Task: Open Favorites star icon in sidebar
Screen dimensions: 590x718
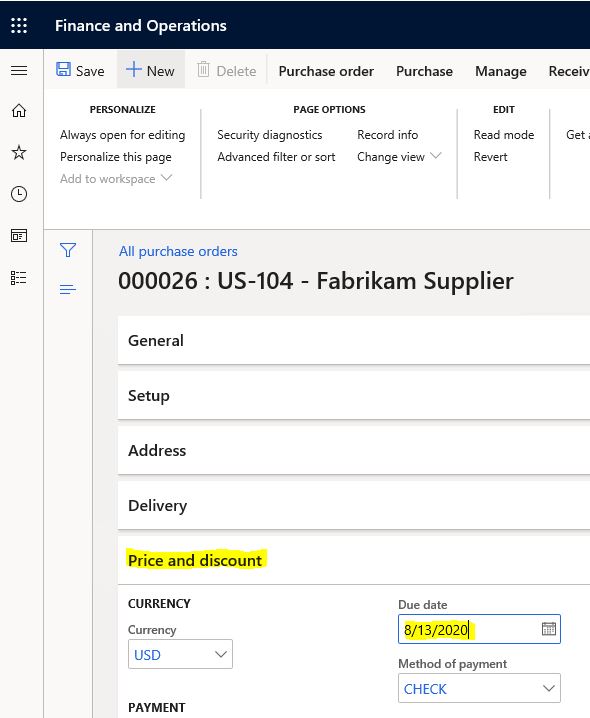Action: coord(19,152)
